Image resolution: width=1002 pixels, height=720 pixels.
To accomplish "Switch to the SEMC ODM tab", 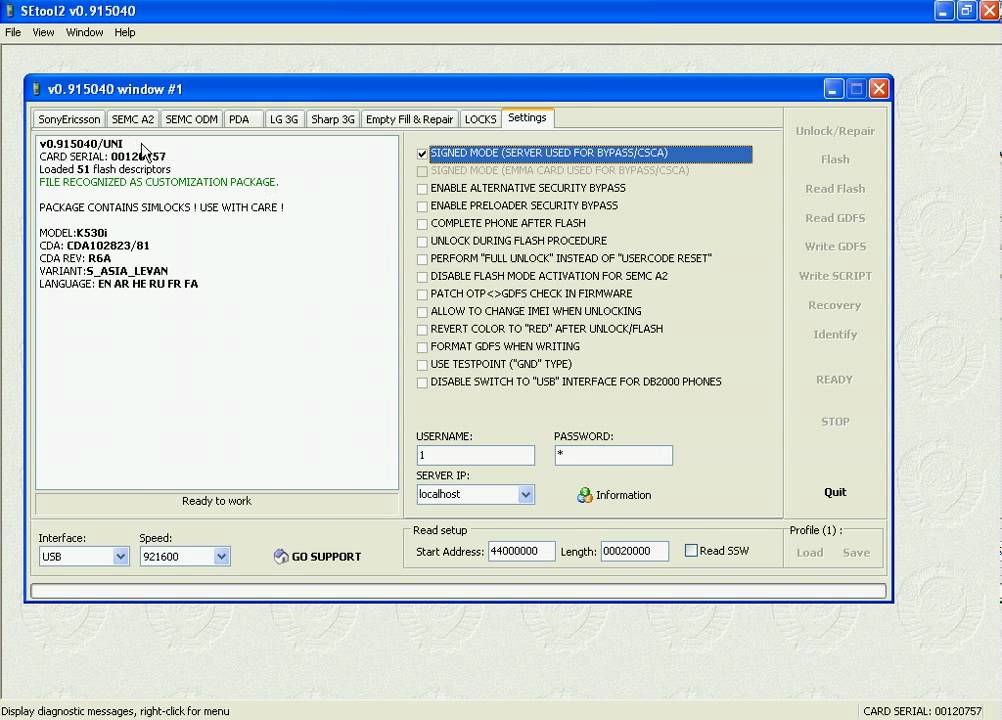I will 192,119.
